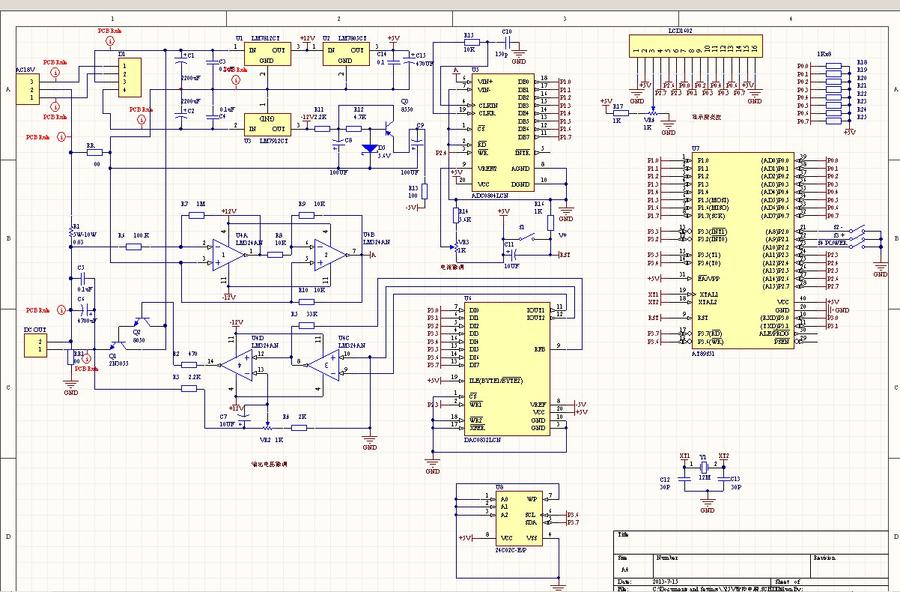Select the LM7805CT regulator U2
Screen dimensions: 900x592
(x=344, y=54)
